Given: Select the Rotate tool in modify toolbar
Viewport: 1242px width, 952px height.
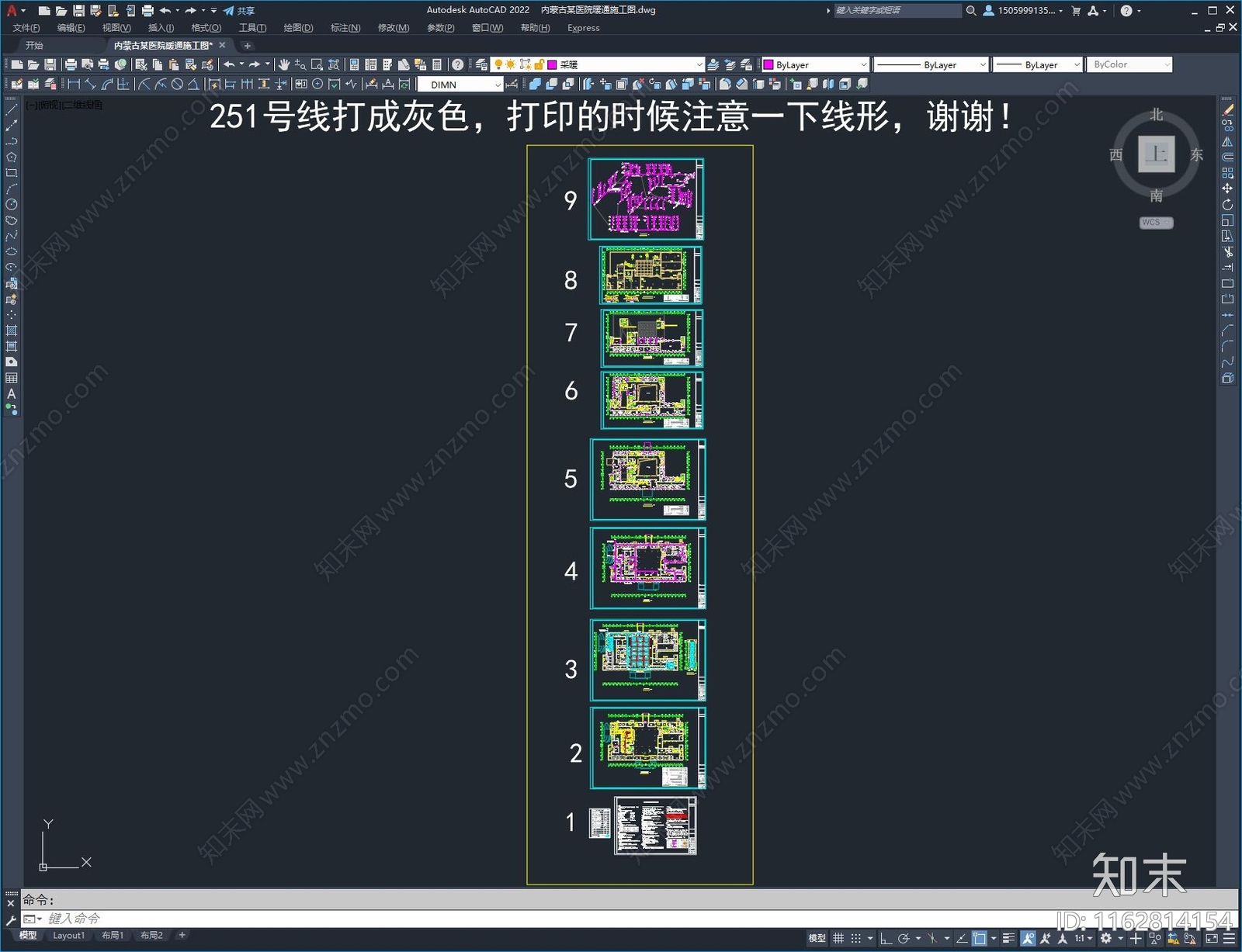Looking at the screenshot, I should point(1227,205).
